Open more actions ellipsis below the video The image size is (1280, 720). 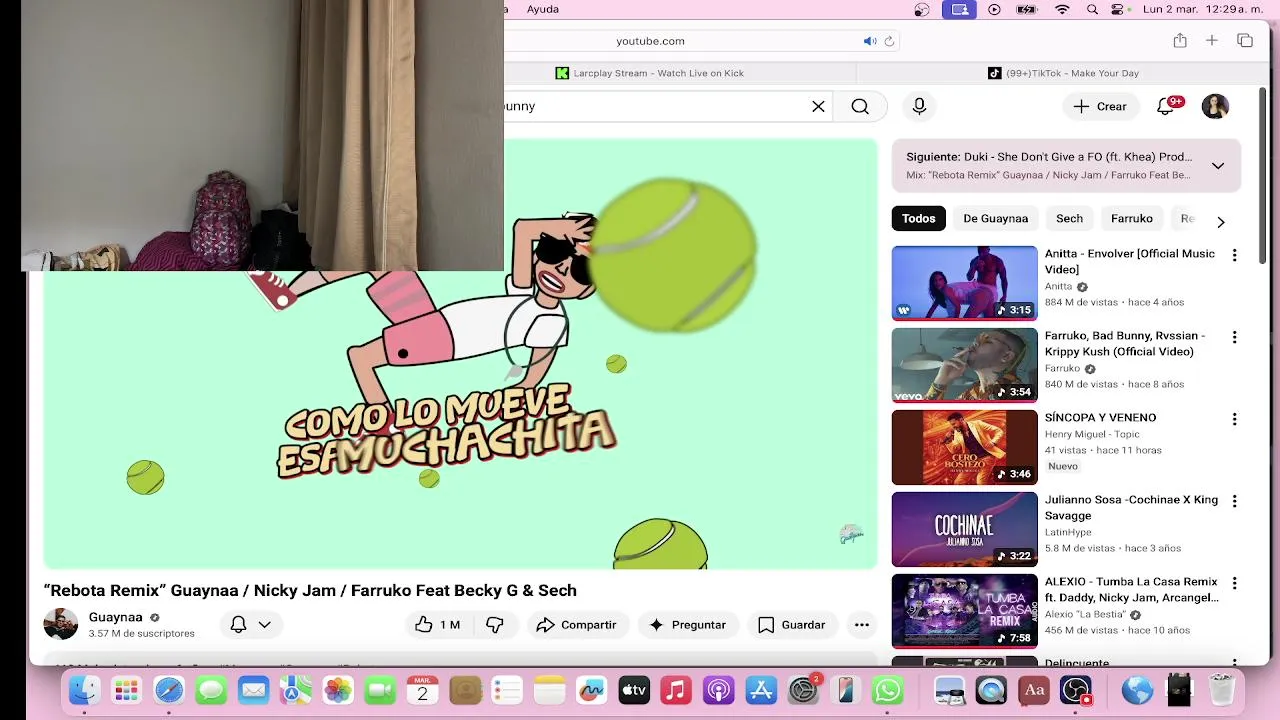pos(861,625)
